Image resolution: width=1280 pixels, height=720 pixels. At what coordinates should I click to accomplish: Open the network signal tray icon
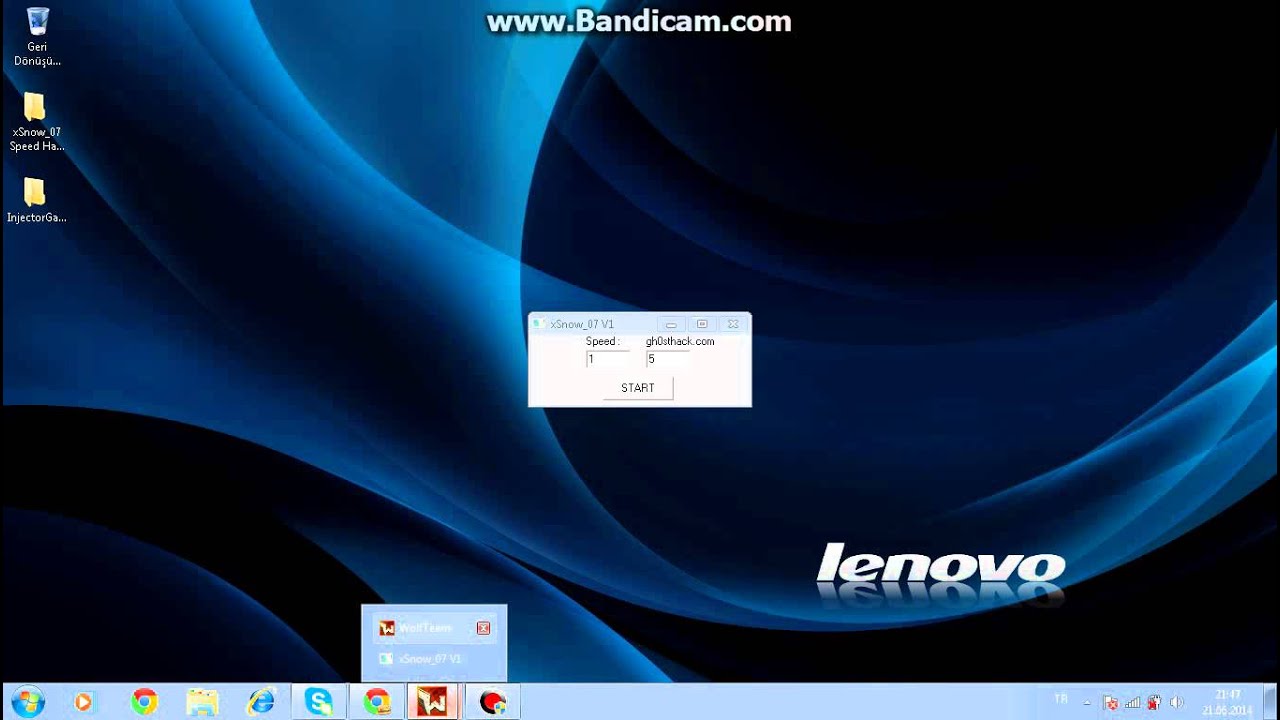coord(1132,703)
